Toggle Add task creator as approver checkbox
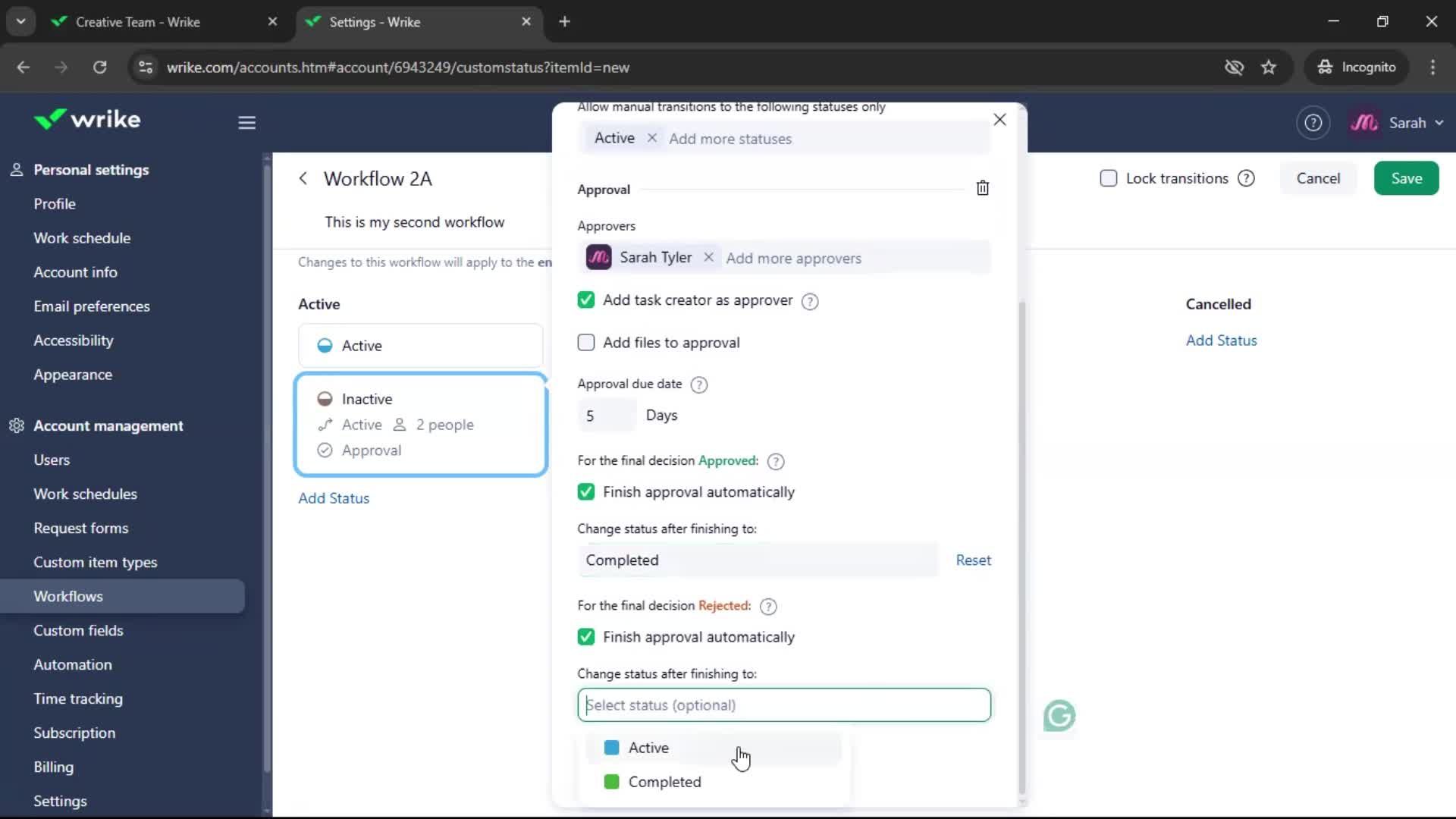1456x819 pixels. tap(585, 300)
